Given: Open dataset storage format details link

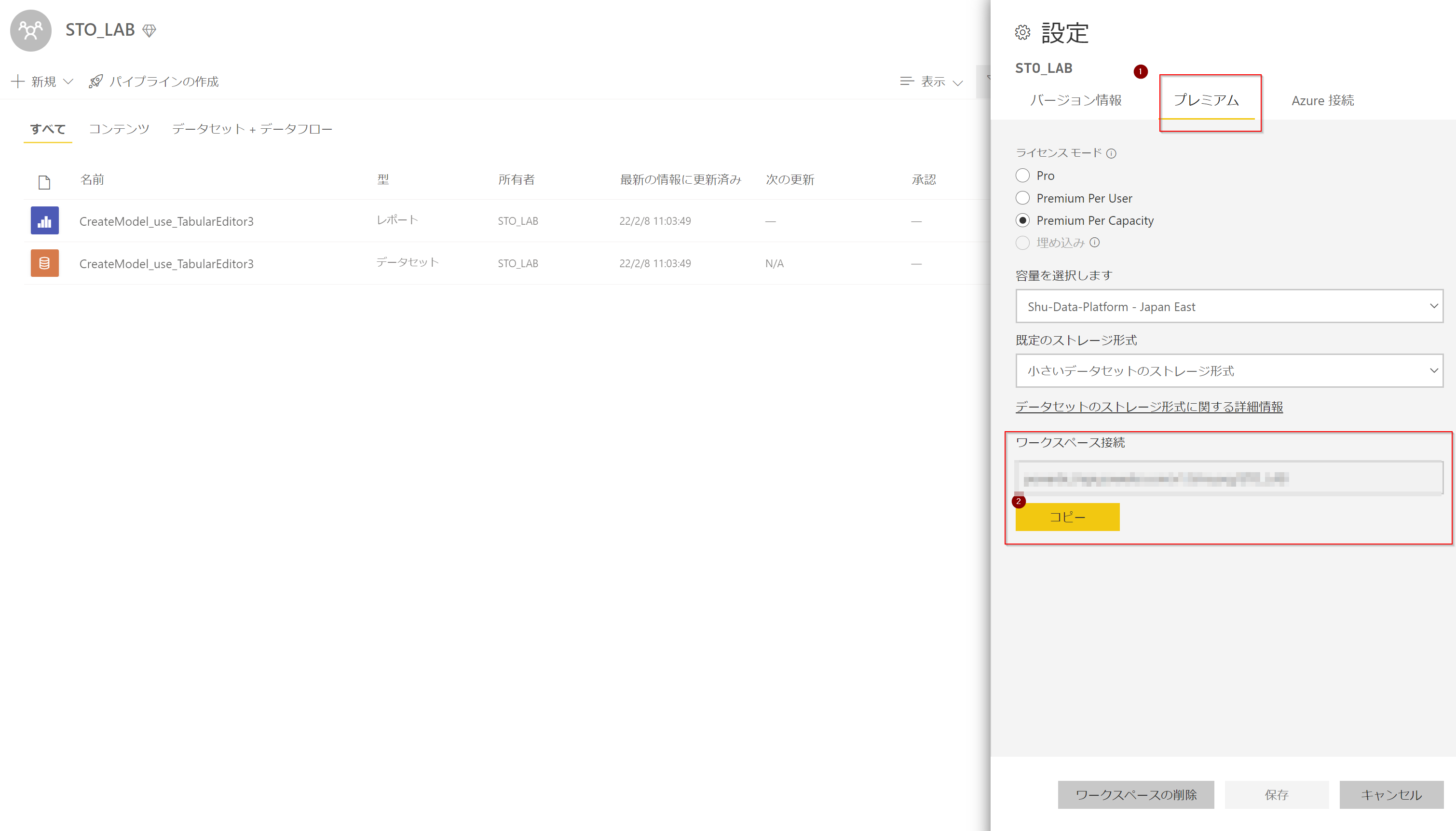Looking at the screenshot, I should click(x=1148, y=407).
